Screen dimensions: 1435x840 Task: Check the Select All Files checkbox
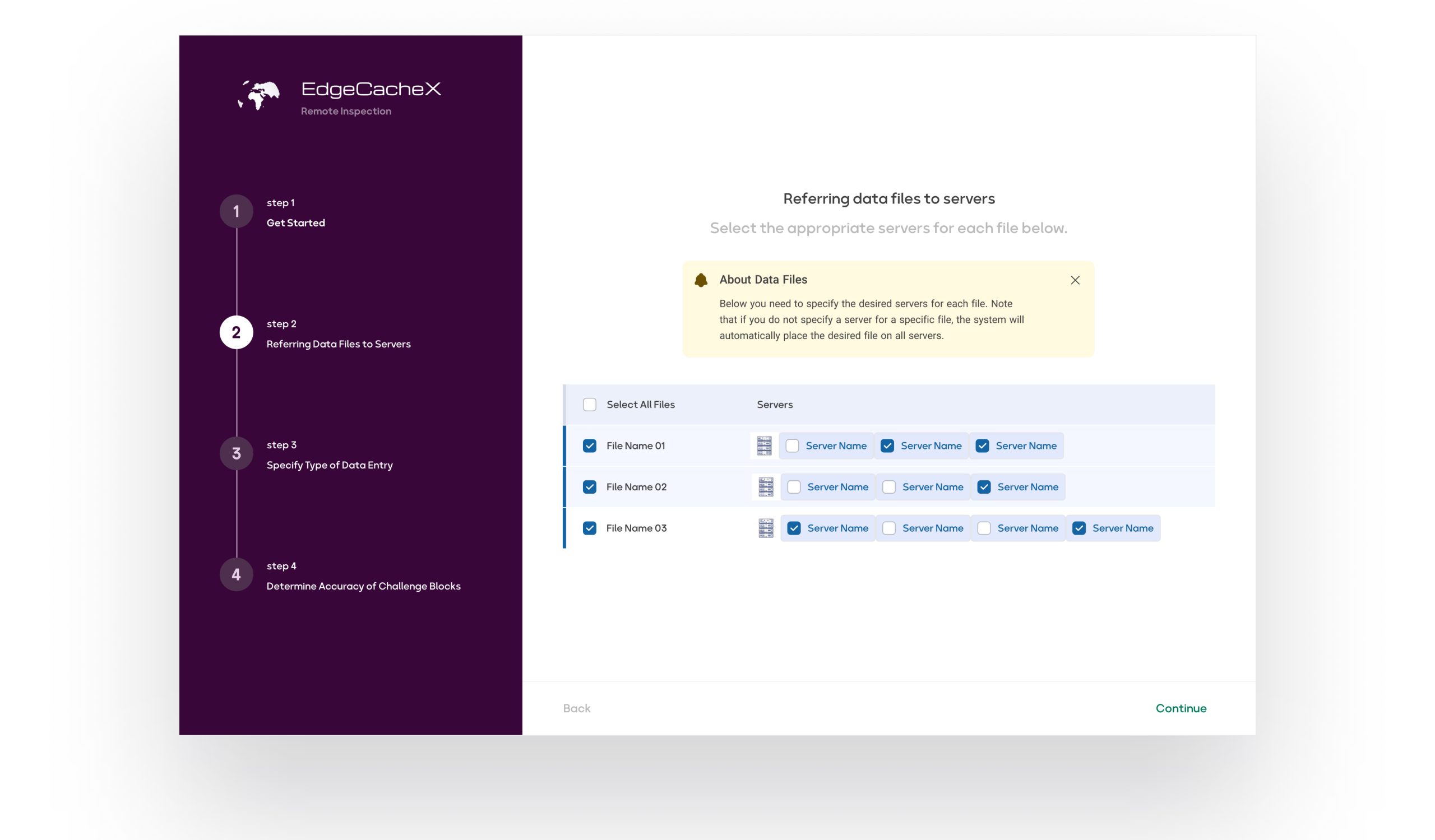pos(589,405)
